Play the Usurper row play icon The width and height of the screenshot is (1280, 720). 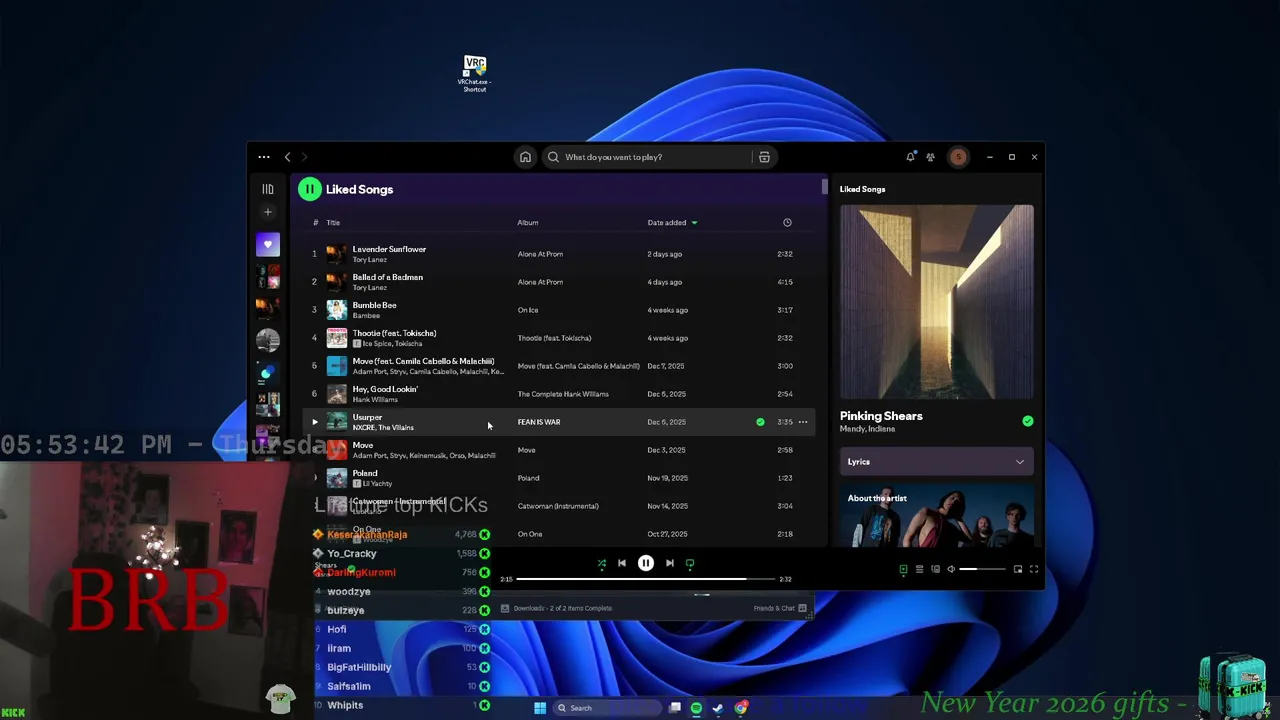pos(314,422)
